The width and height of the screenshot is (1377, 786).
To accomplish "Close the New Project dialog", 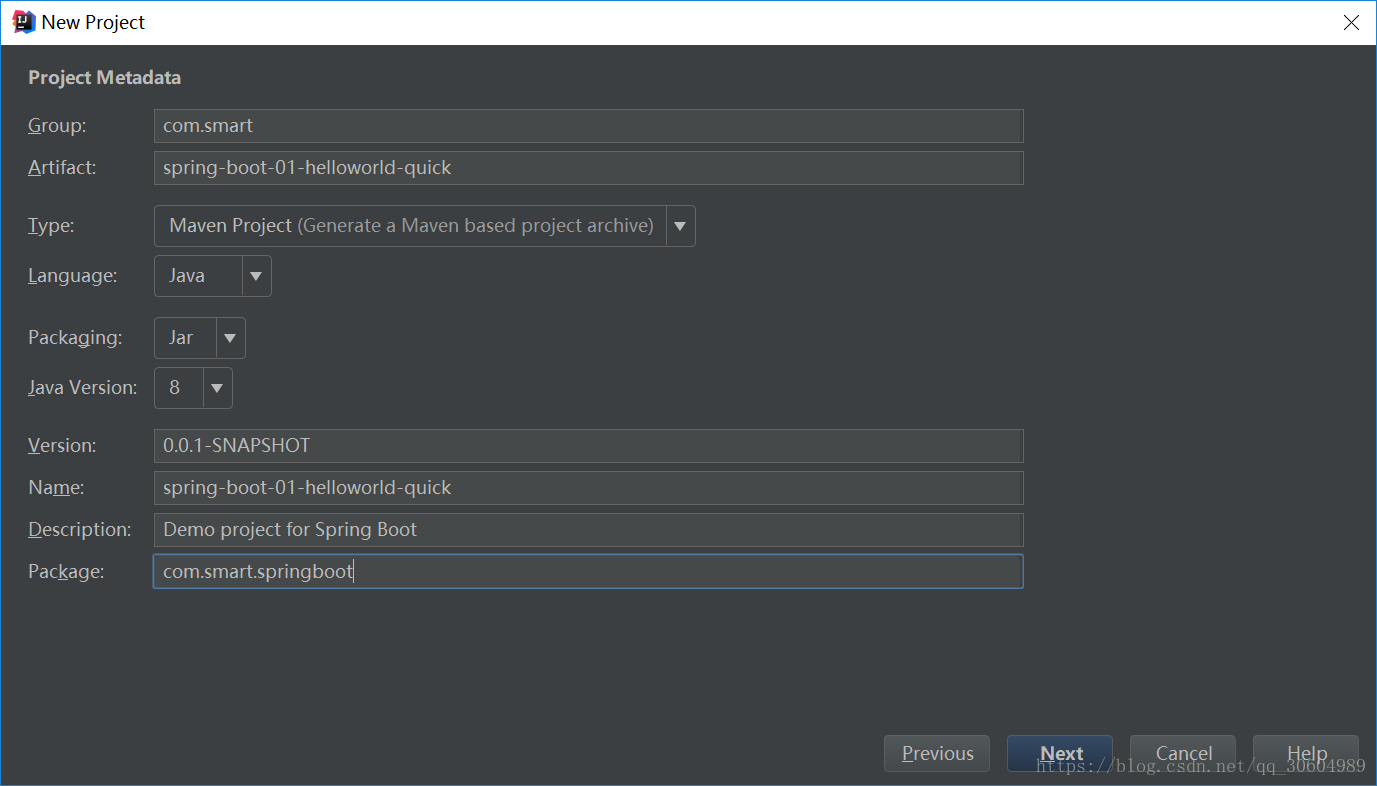I will [1351, 22].
